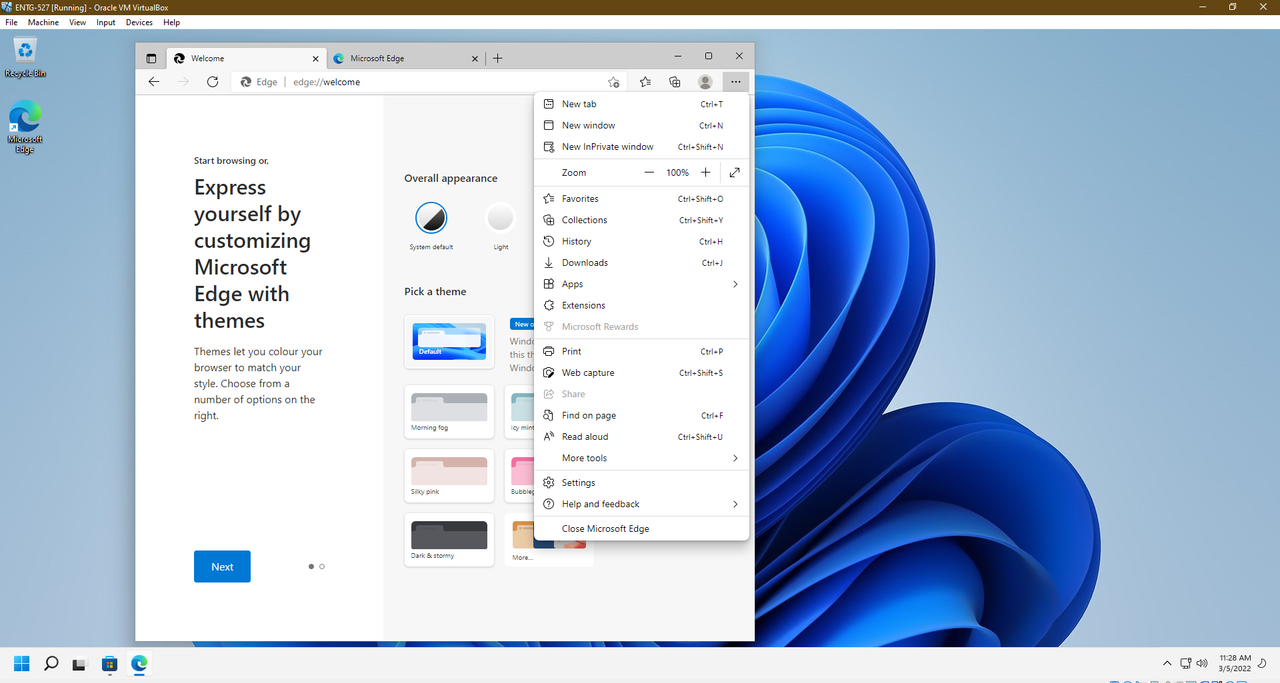Click the profile avatar icon in Edge toolbar
Screen dimensions: 1280x683
tap(705, 82)
